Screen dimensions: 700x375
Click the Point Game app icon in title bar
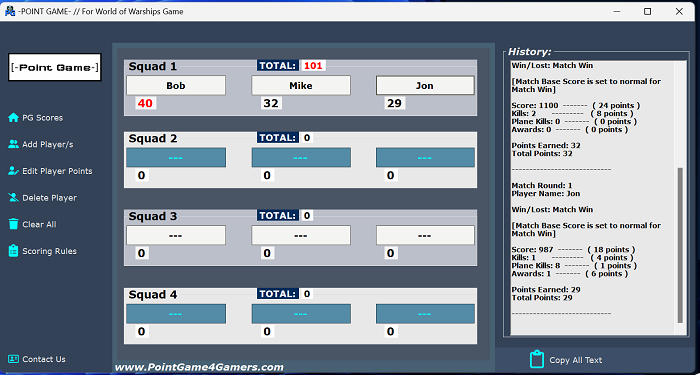click(9, 12)
